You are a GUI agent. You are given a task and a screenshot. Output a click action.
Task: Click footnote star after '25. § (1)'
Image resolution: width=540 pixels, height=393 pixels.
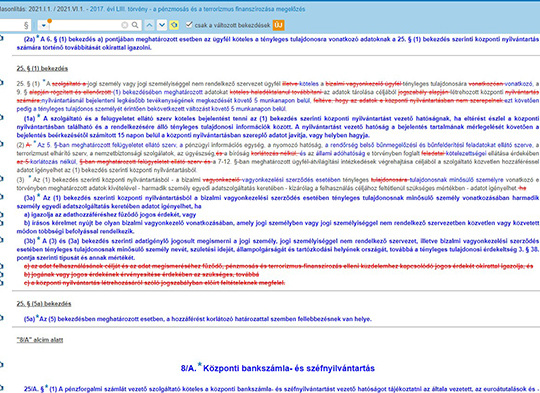[44, 81]
